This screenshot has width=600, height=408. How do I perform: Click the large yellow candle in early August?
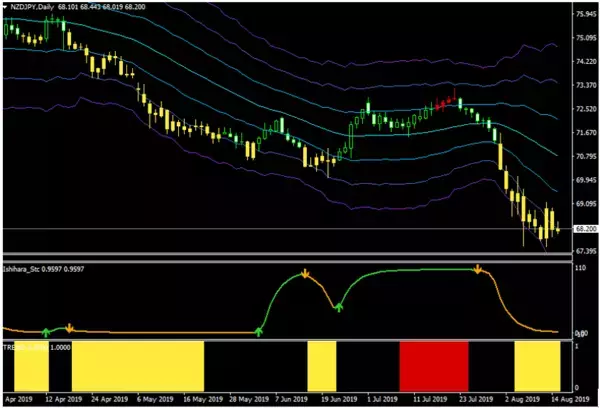tap(502, 157)
